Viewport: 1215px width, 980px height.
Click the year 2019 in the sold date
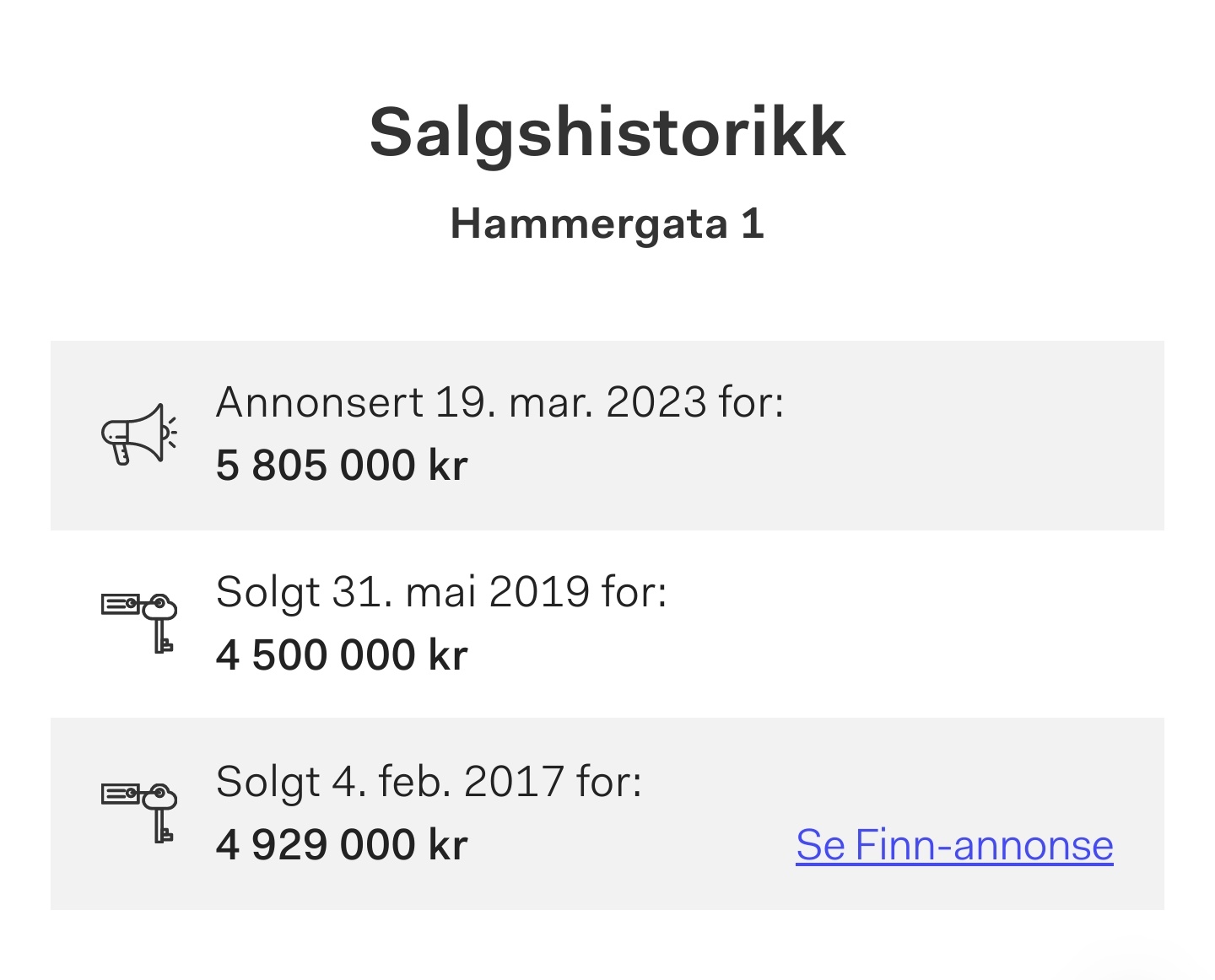[538, 592]
